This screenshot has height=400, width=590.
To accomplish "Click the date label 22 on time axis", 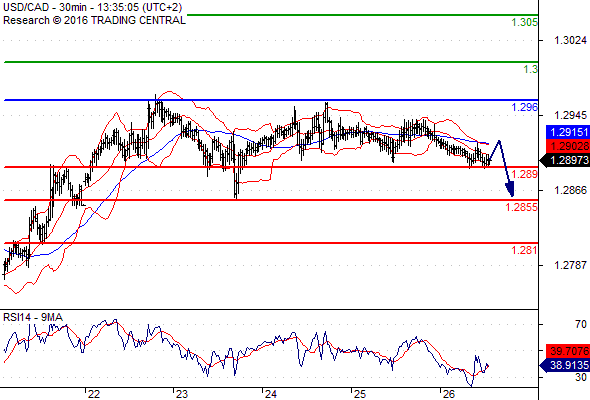I will coord(94,394).
